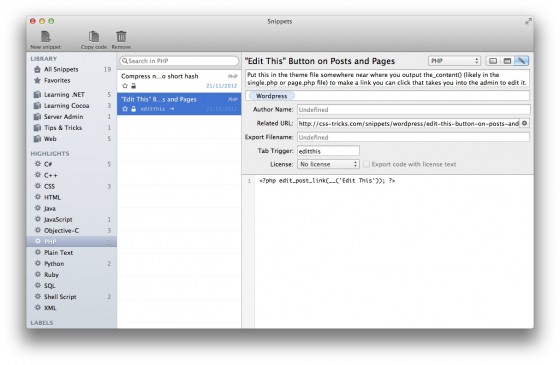The width and height of the screenshot is (560, 365).
Task: Click the Remove trash icon
Action: [121, 36]
